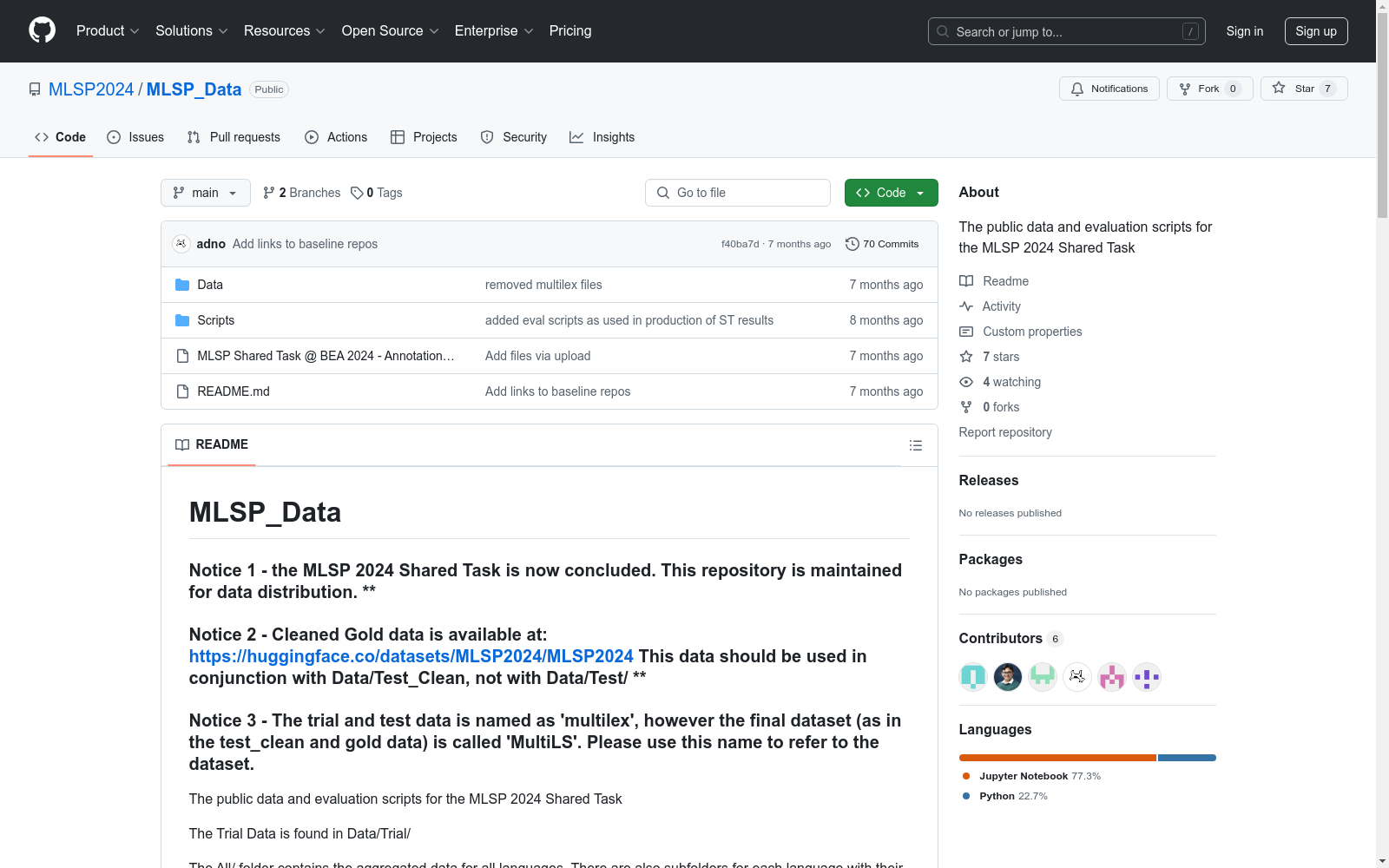Select the README tab heading
The image size is (1389, 868).
(212, 444)
